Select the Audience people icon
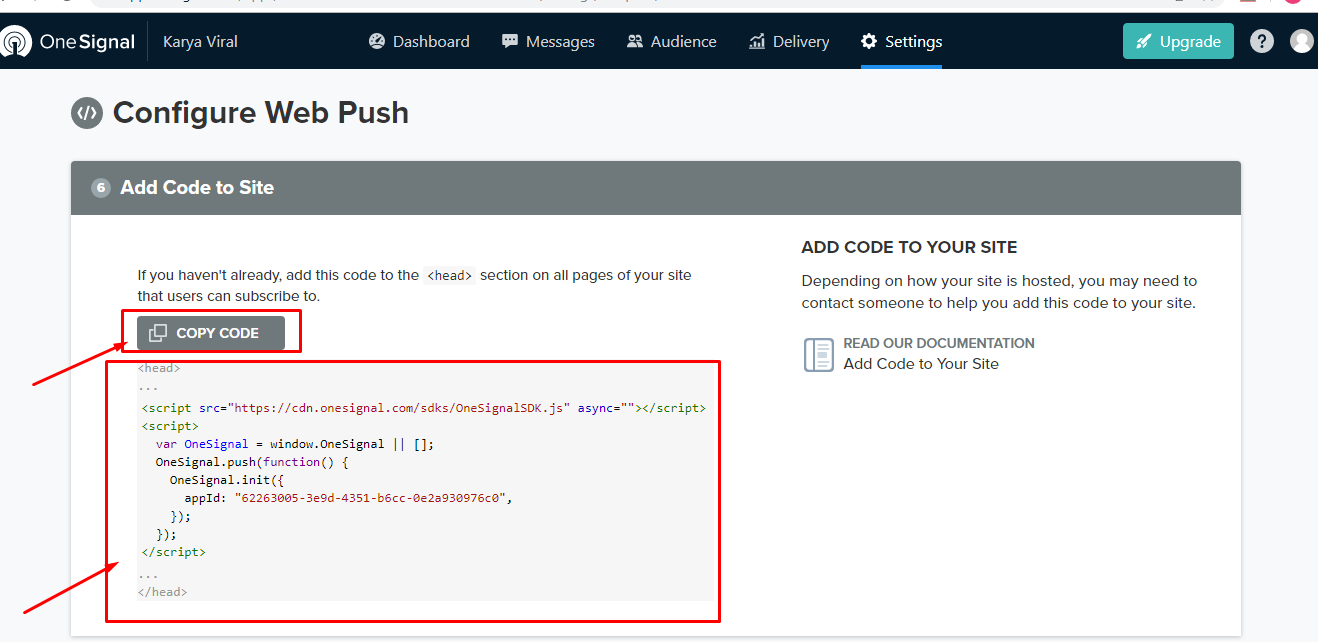 (634, 41)
